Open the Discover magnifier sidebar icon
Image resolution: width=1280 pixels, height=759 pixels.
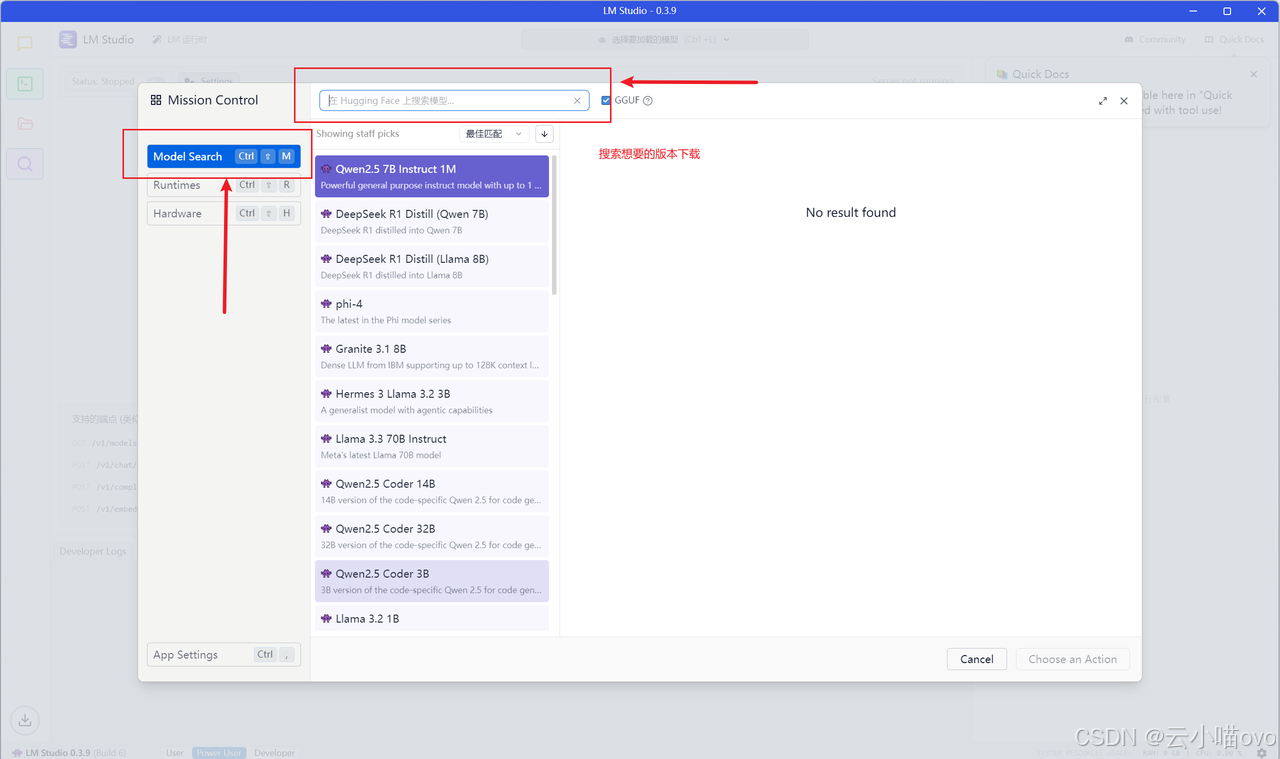[x=25, y=164]
